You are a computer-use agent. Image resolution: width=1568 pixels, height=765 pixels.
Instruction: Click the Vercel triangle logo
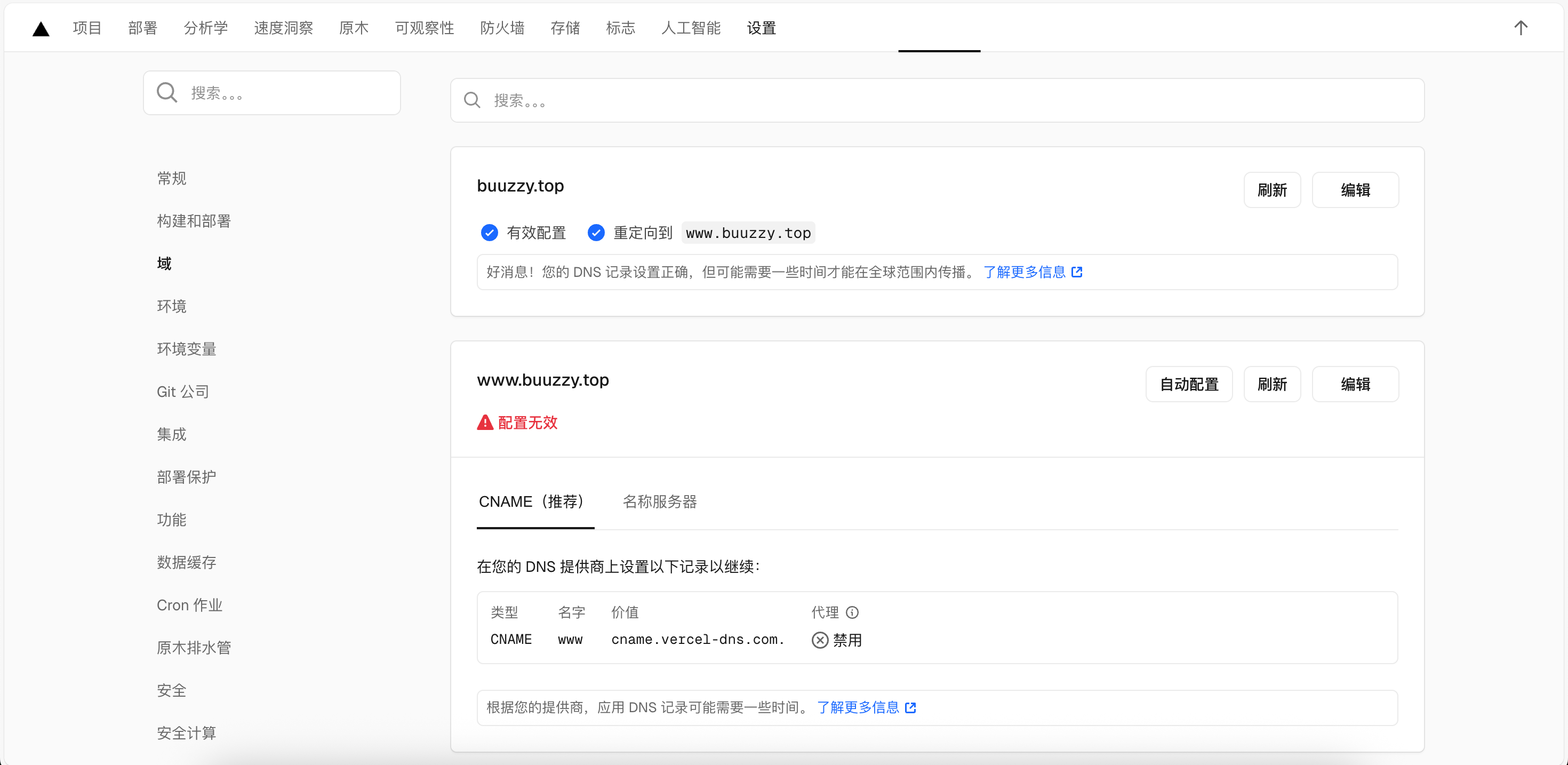pyautogui.click(x=41, y=29)
